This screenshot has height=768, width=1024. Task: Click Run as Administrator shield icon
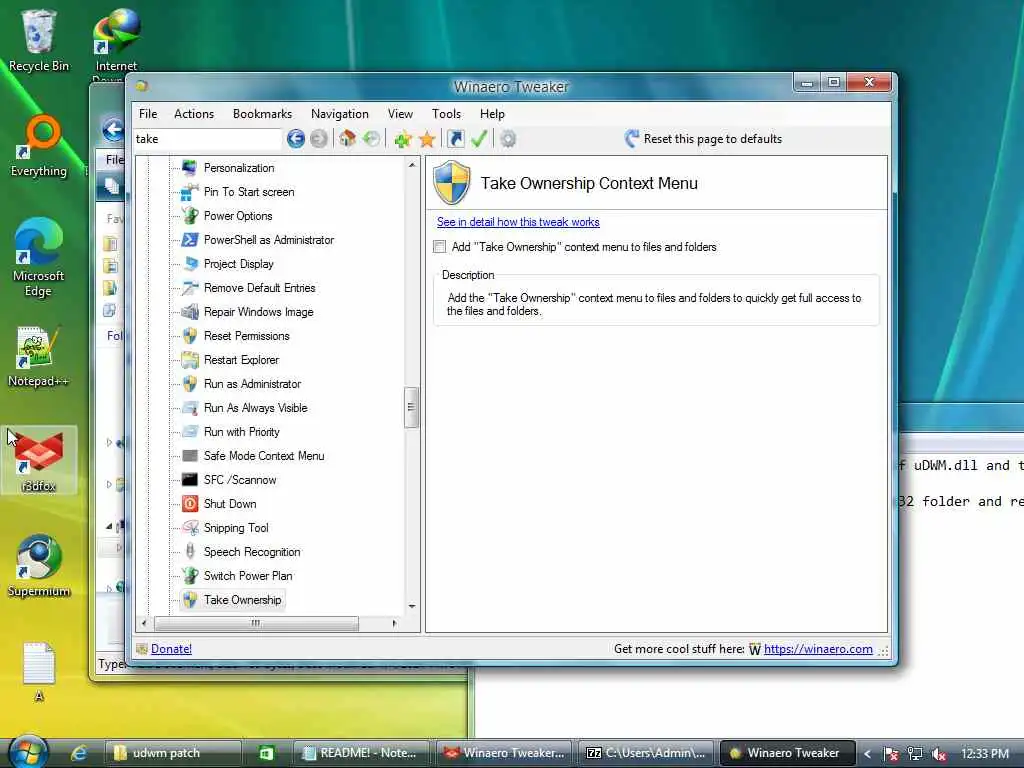[x=189, y=384]
